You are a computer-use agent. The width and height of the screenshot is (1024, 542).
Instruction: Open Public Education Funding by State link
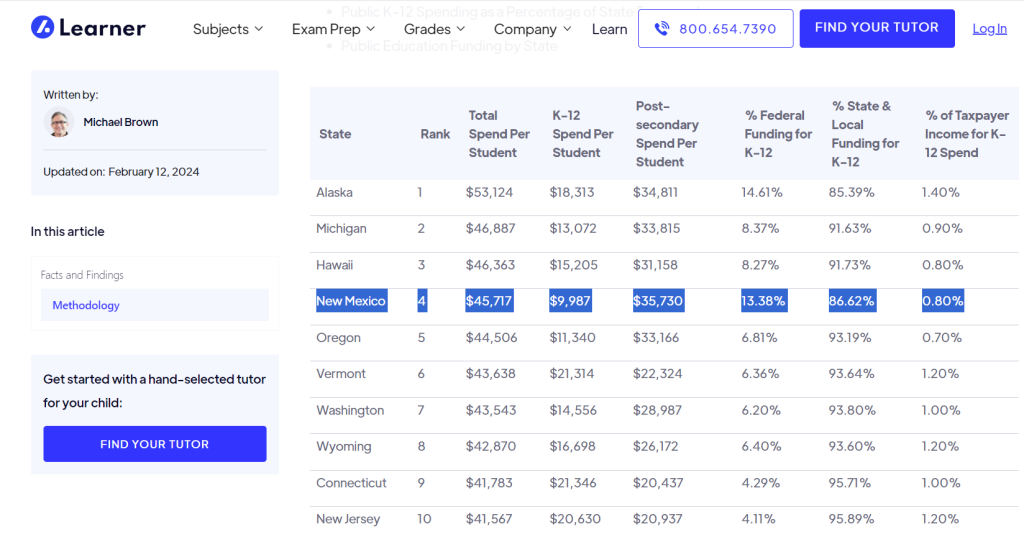point(449,46)
